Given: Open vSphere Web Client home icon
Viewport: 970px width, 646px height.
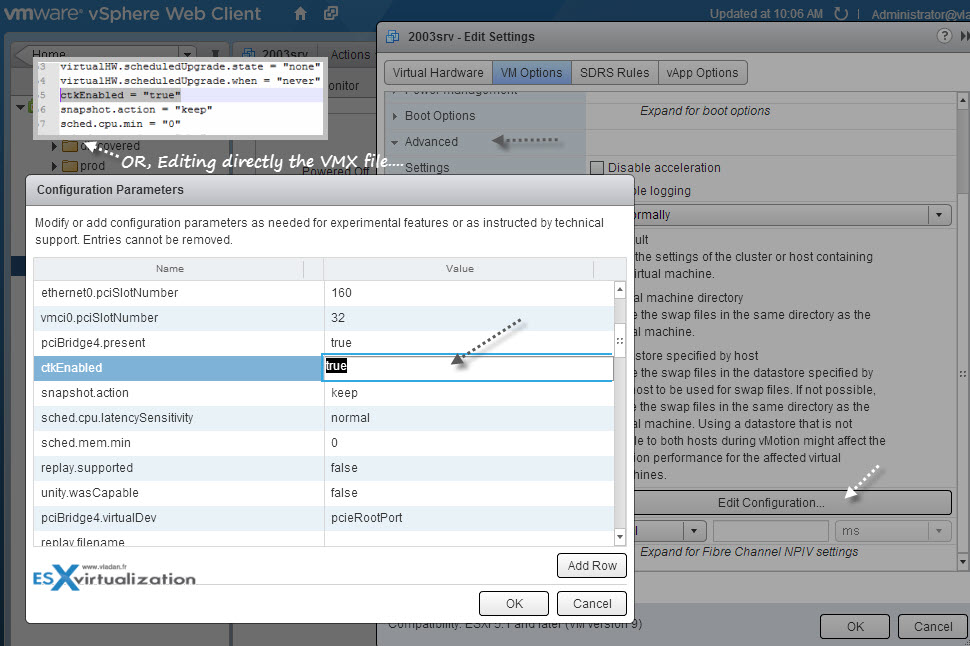Looking at the screenshot, I should (300, 14).
